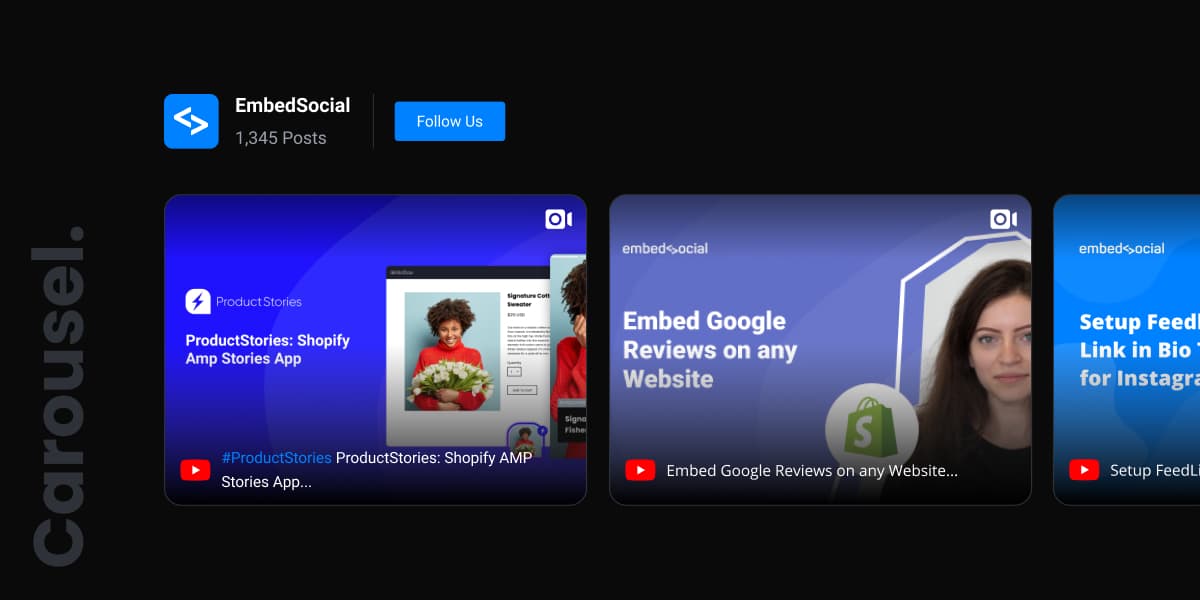Click the Signature Cotton Sweater product image
This screenshot has height=600, width=1200.
[452, 350]
